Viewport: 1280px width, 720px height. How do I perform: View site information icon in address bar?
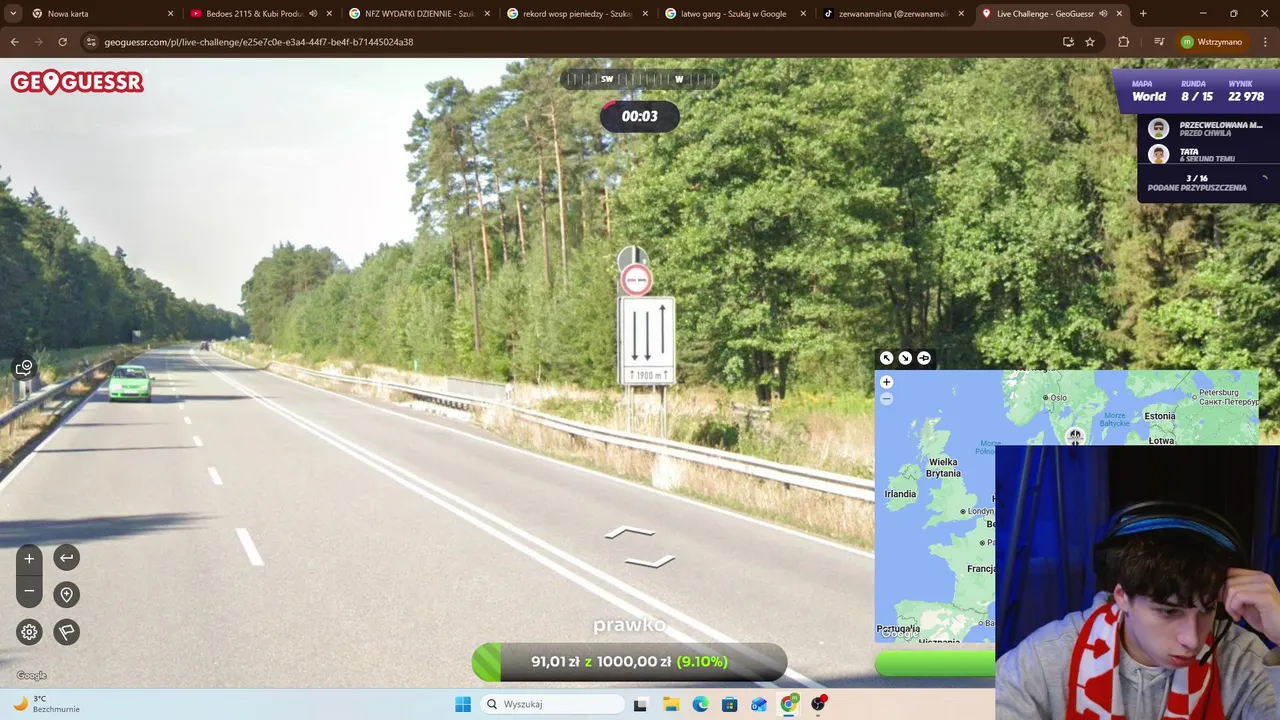coord(91,42)
